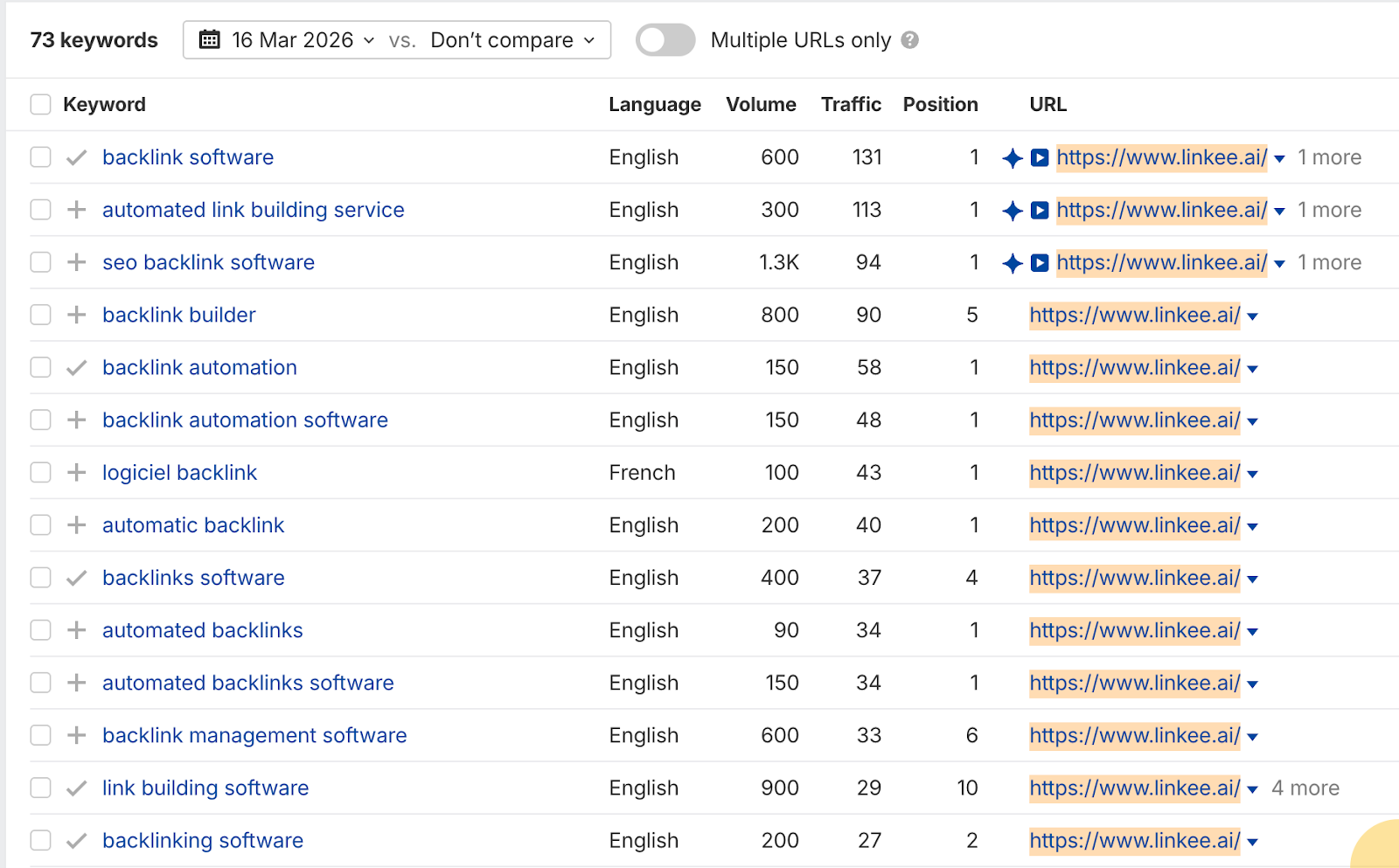The height and width of the screenshot is (868, 1399).
Task: Click the Language column header
Action: 655,105
